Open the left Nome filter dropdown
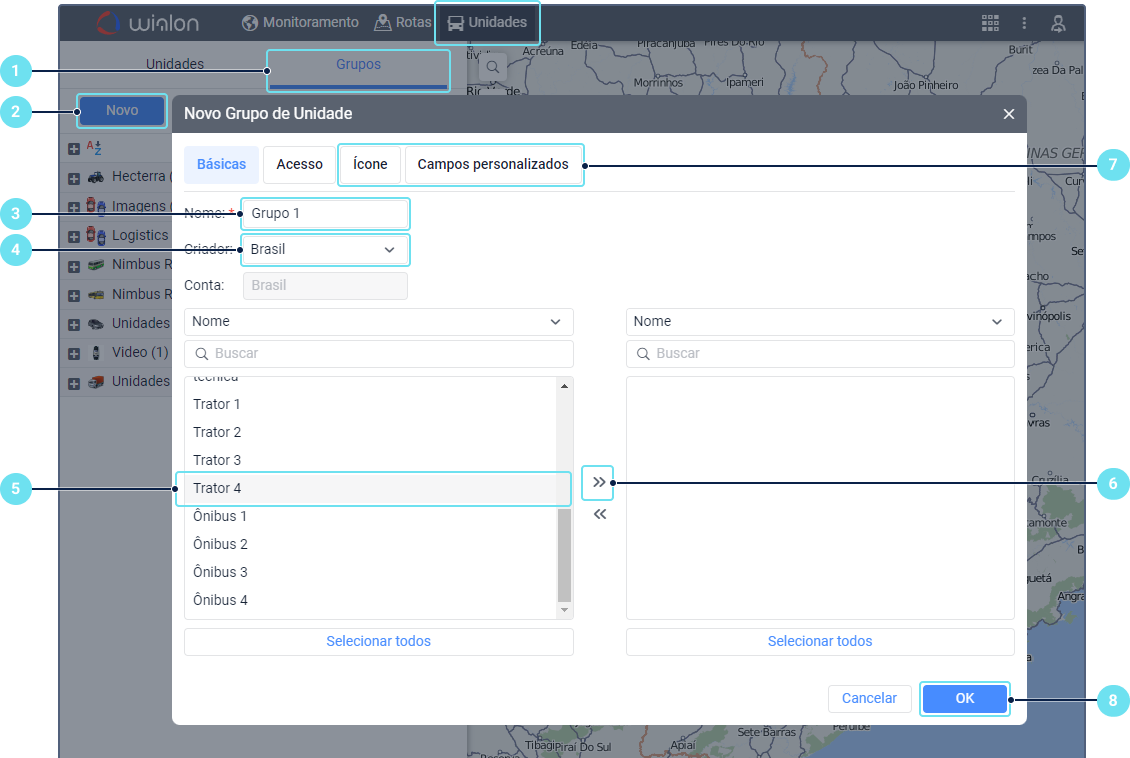This screenshot has width=1130, height=758. click(378, 322)
